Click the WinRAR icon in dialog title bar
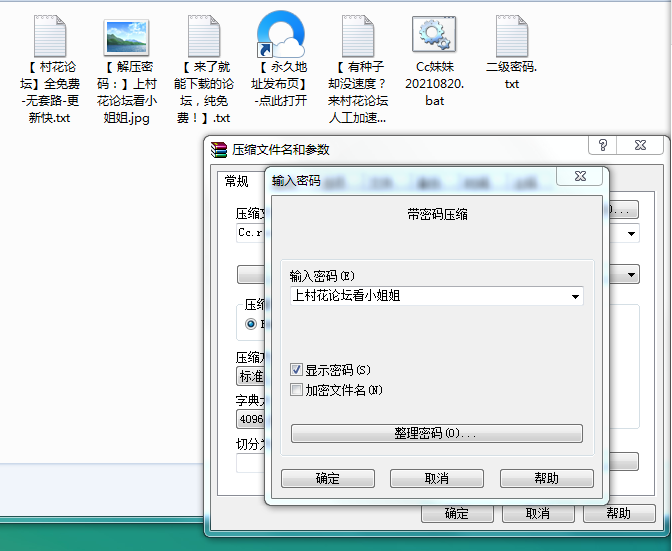This screenshot has width=672, height=551. click(219, 149)
